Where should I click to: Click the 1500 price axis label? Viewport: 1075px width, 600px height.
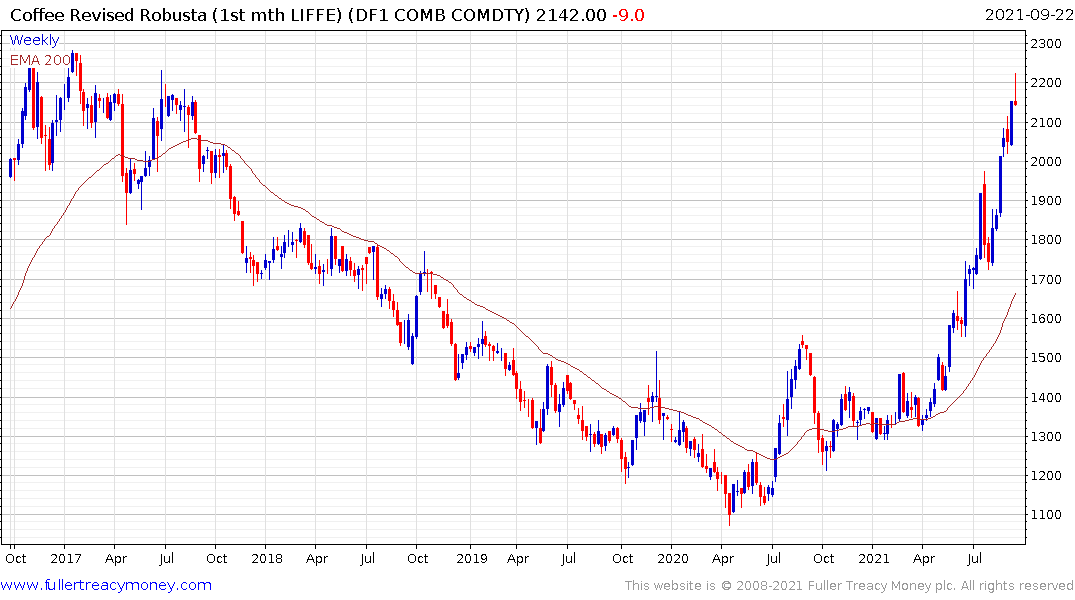tap(1046, 358)
